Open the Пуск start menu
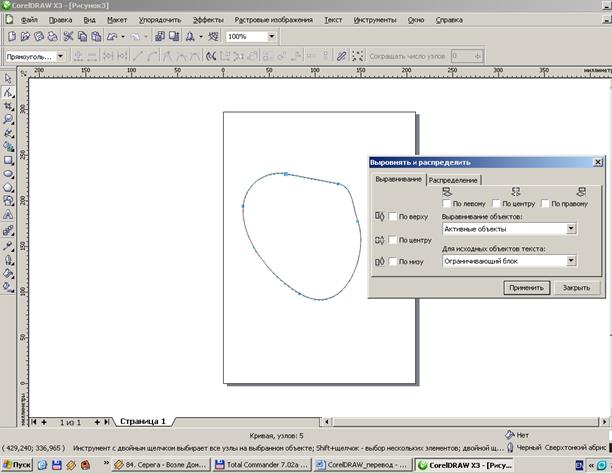 (17, 465)
